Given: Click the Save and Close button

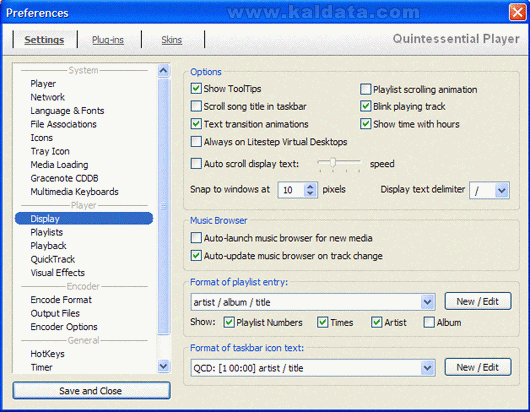Looking at the screenshot, I should coord(91,391).
